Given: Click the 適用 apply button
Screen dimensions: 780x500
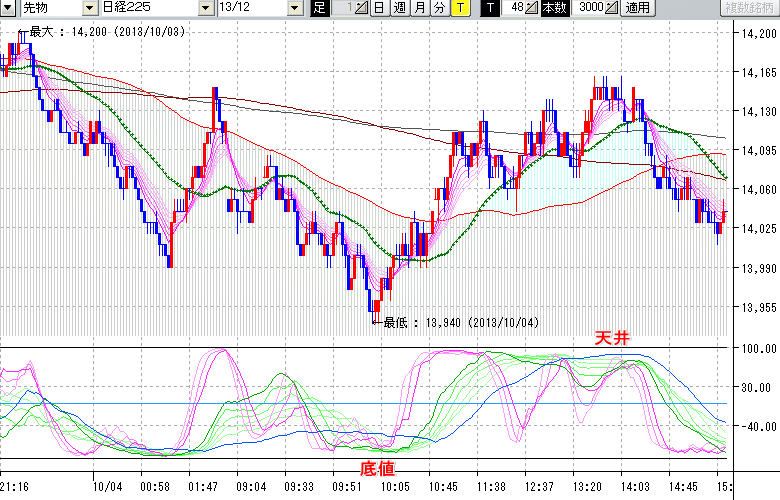Looking at the screenshot, I should pos(636,8).
